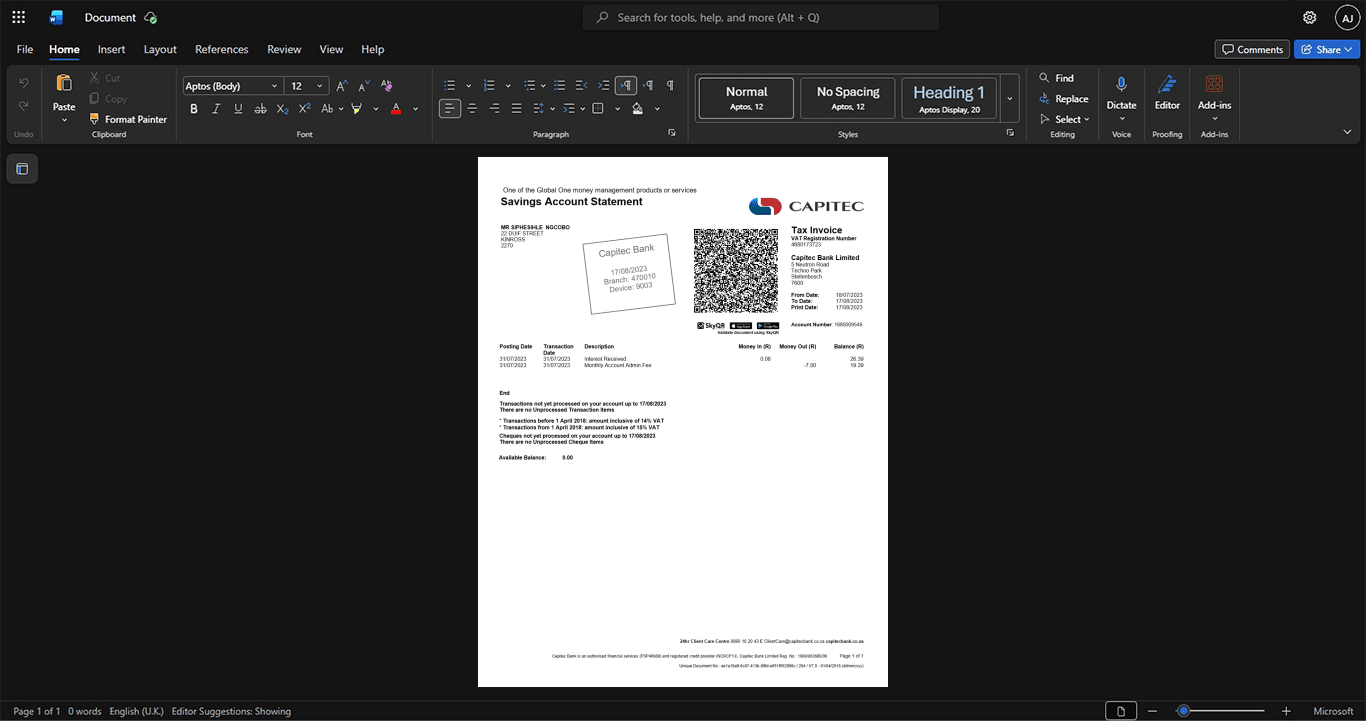Justify paragraph text
This screenshot has width=1366, height=721.
coord(516,108)
